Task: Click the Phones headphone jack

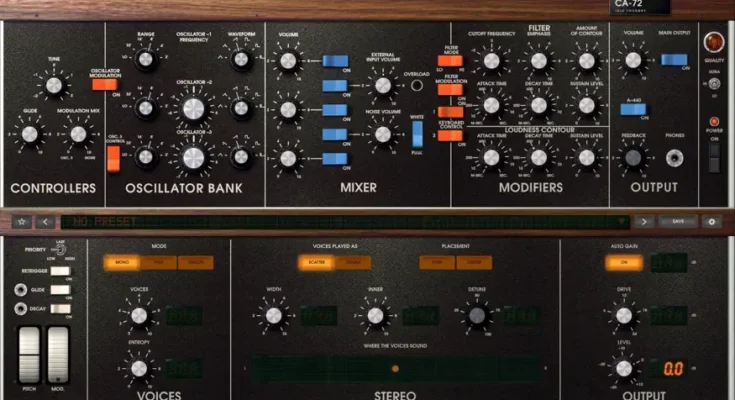Action: pyautogui.click(x=674, y=158)
